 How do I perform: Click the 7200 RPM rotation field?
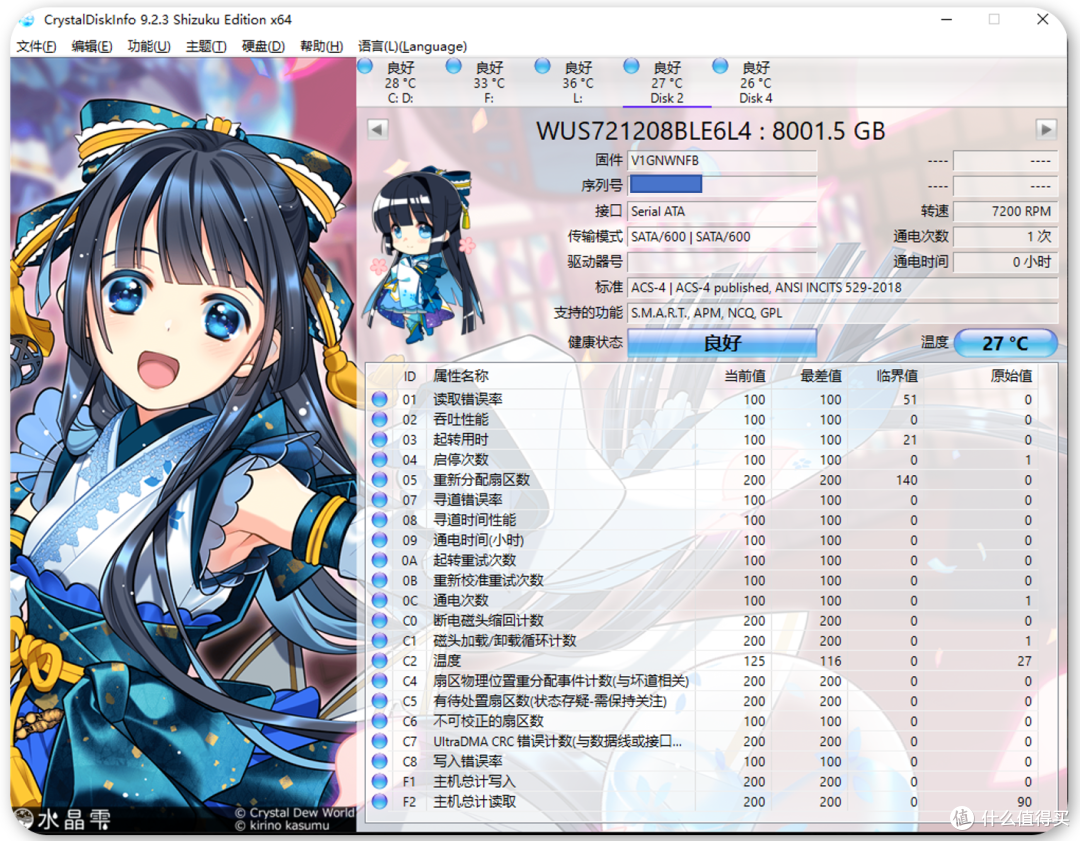pos(1005,211)
